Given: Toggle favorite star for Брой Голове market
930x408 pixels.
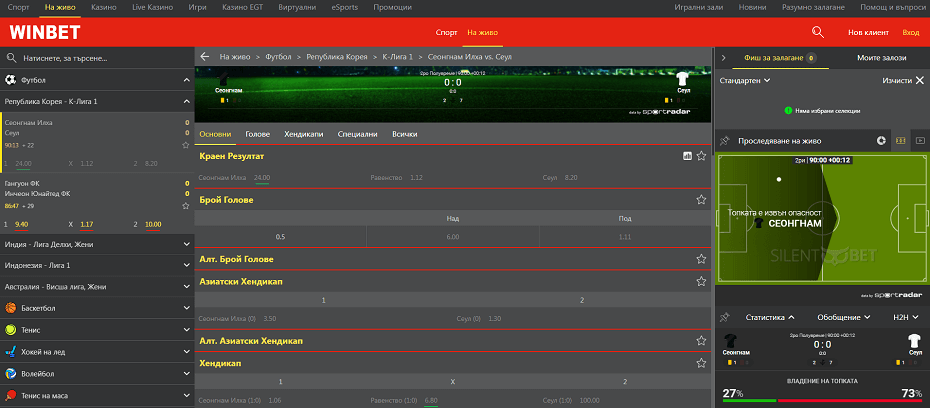Looking at the screenshot, I should (x=701, y=200).
